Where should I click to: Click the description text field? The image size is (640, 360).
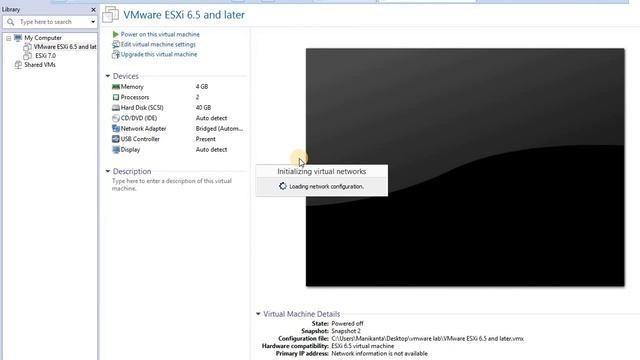172,184
